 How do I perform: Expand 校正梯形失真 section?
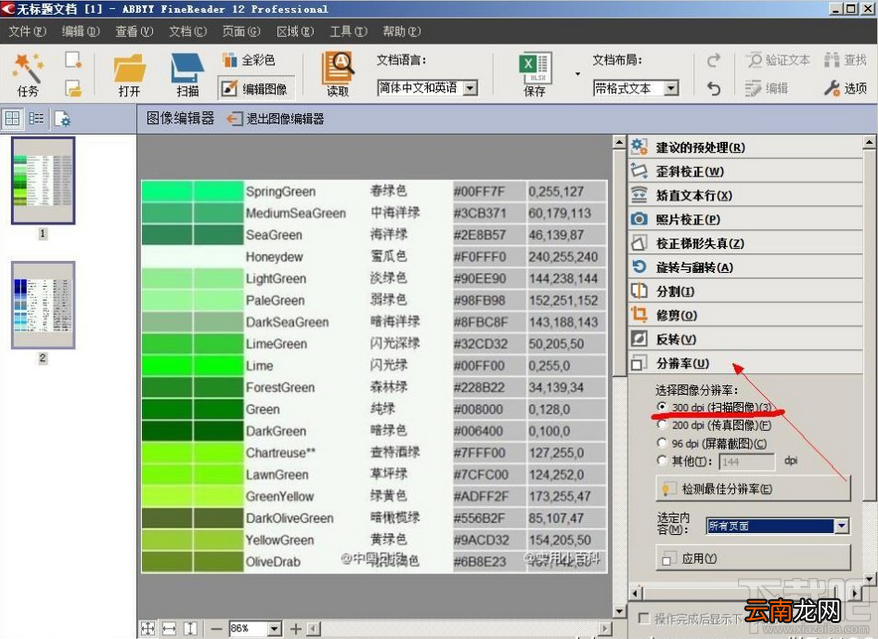(x=745, y=243)
